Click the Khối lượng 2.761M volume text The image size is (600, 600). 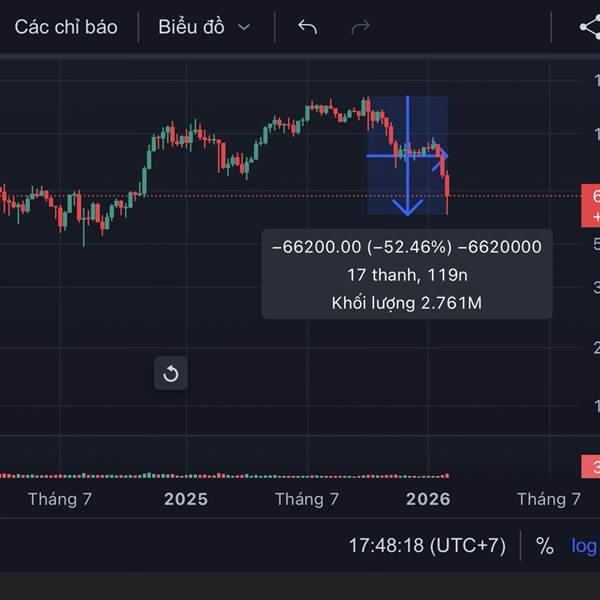click(406, 302)
